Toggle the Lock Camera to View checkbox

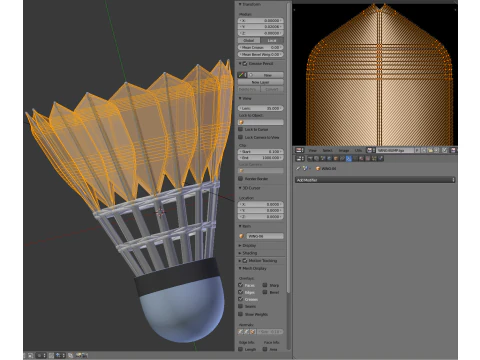pos(240,137)
